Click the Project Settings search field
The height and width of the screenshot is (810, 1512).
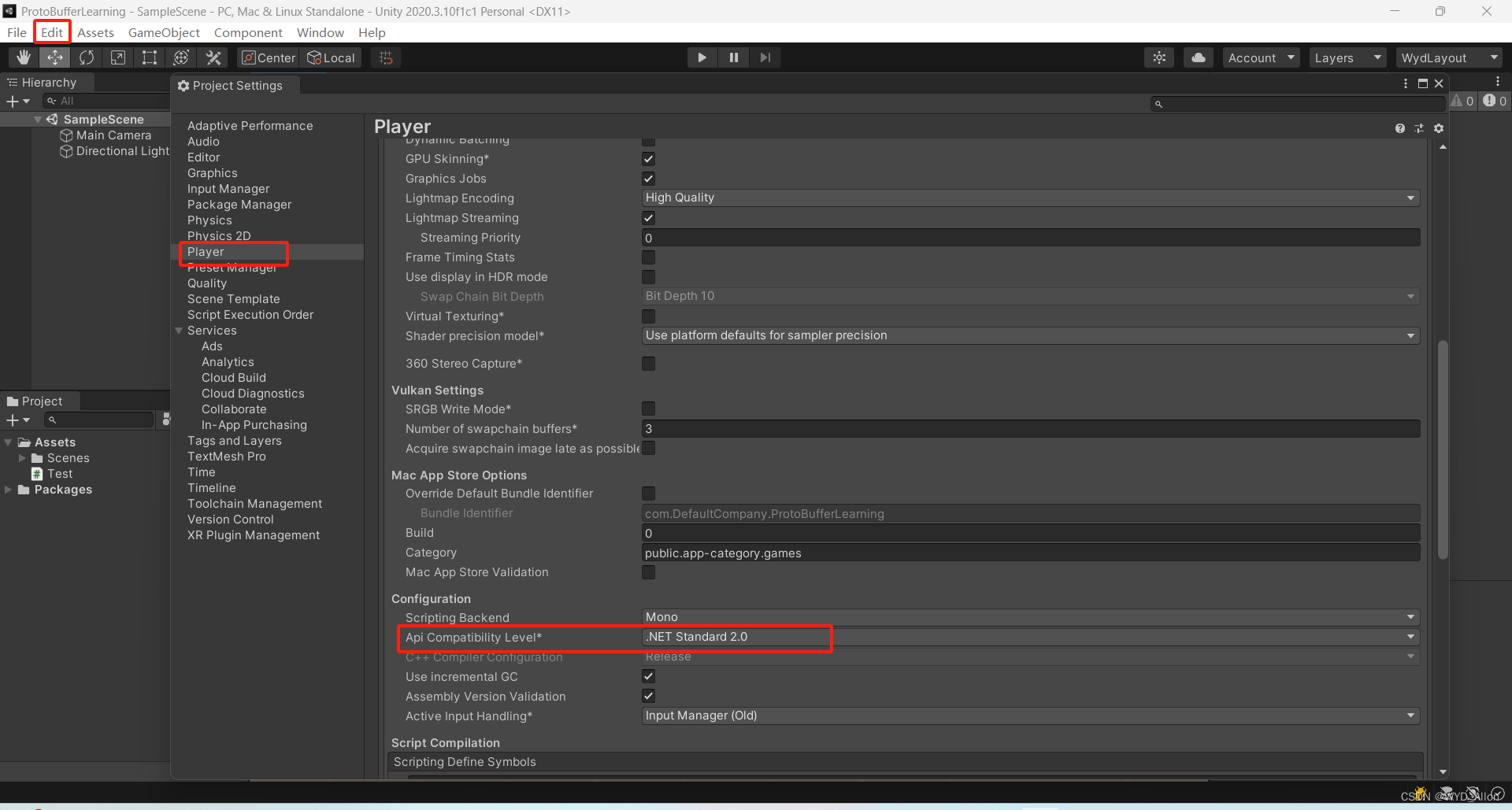1298,104
